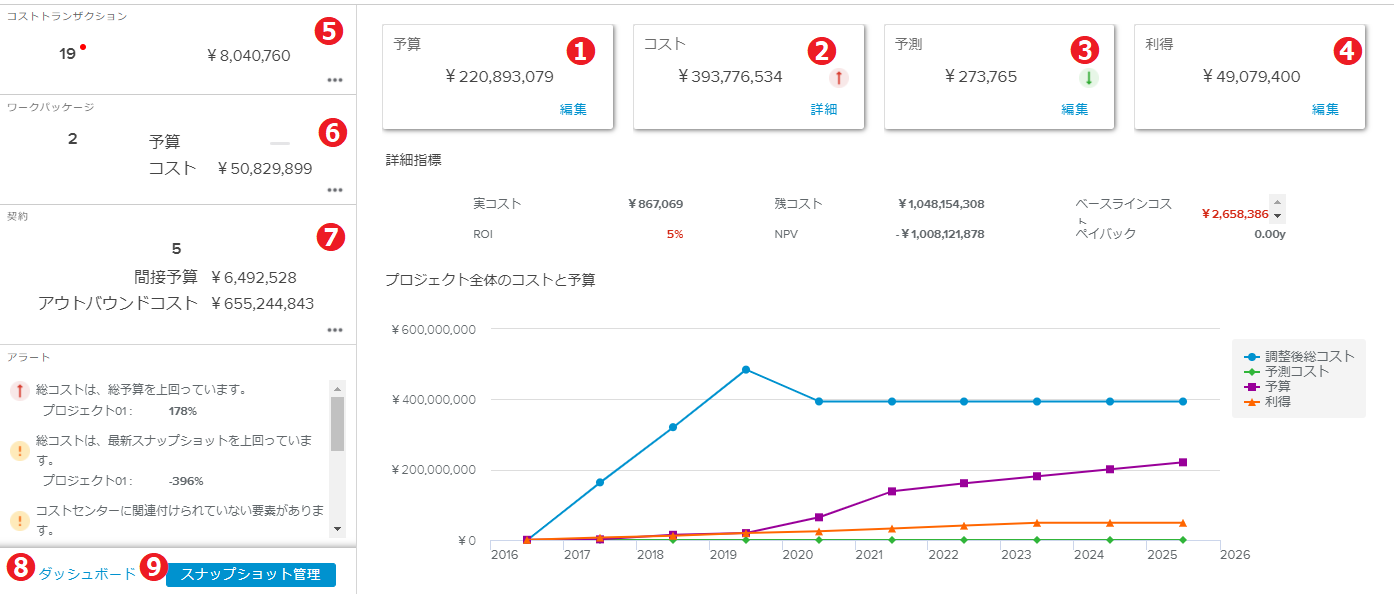1394x594 pixels.
Task: Click the yellow warning icon for snapshot alert
Action: [x=19, y=450]
